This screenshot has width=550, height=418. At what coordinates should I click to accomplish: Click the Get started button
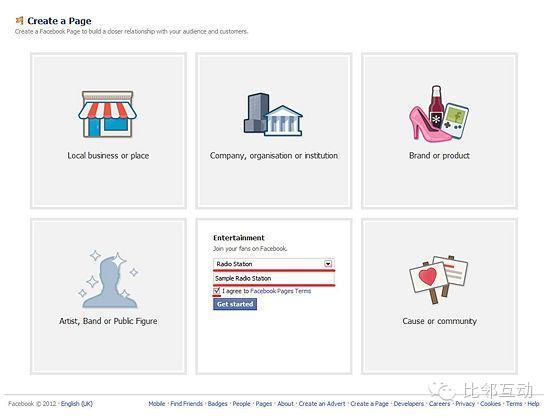[235, 304]
